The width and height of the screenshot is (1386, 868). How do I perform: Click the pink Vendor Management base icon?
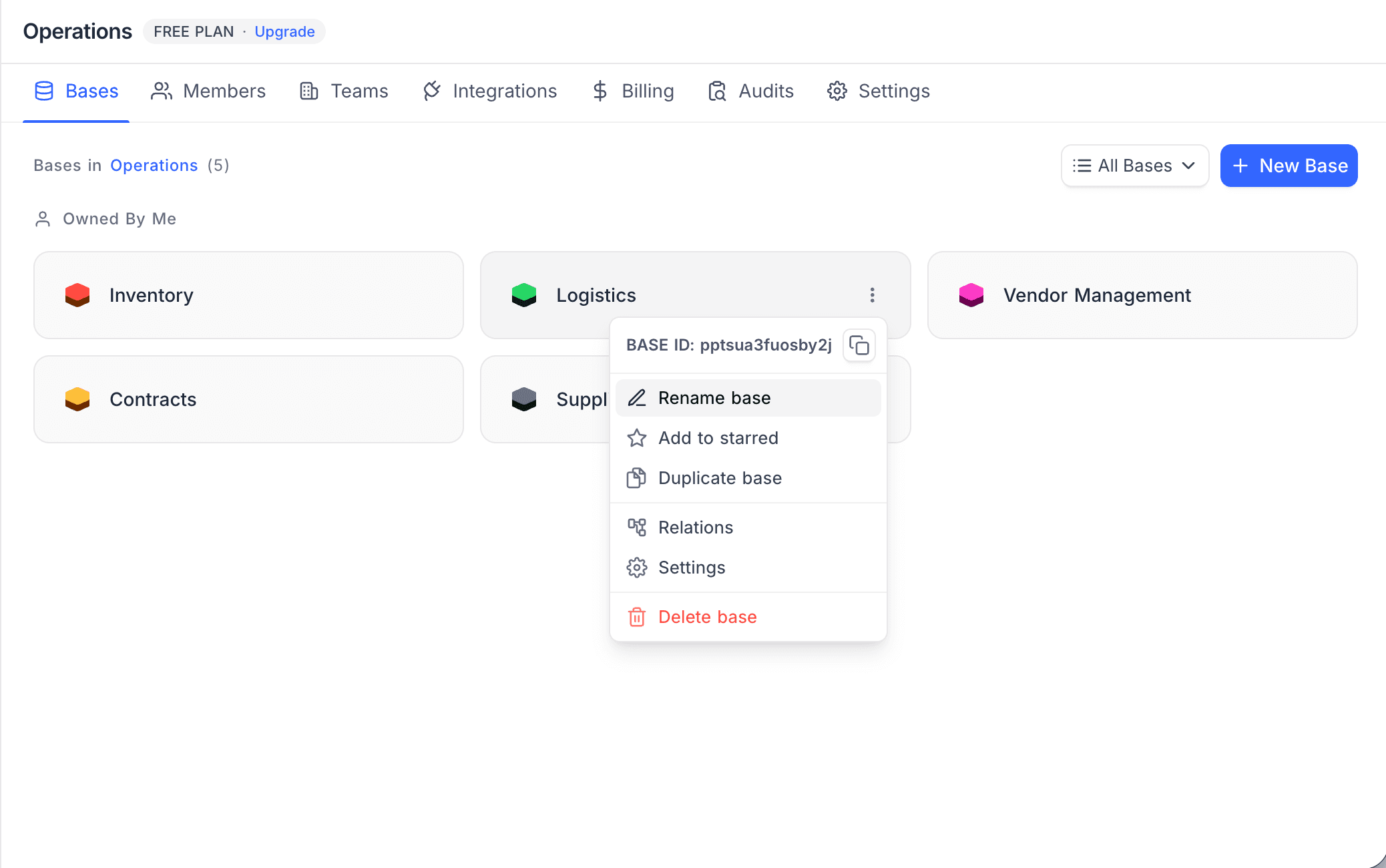[x=971, y=295]
